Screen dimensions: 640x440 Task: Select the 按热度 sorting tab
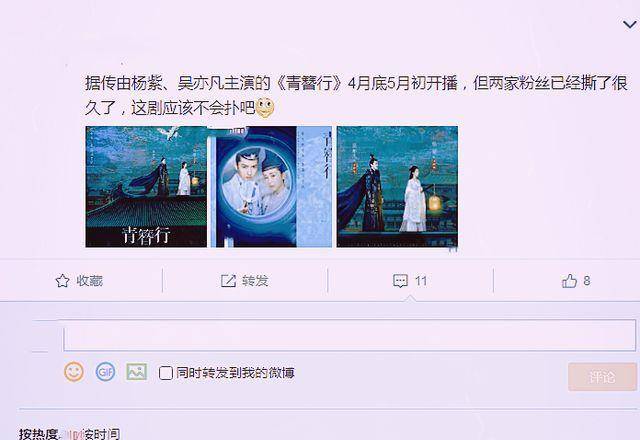point(39,433)
